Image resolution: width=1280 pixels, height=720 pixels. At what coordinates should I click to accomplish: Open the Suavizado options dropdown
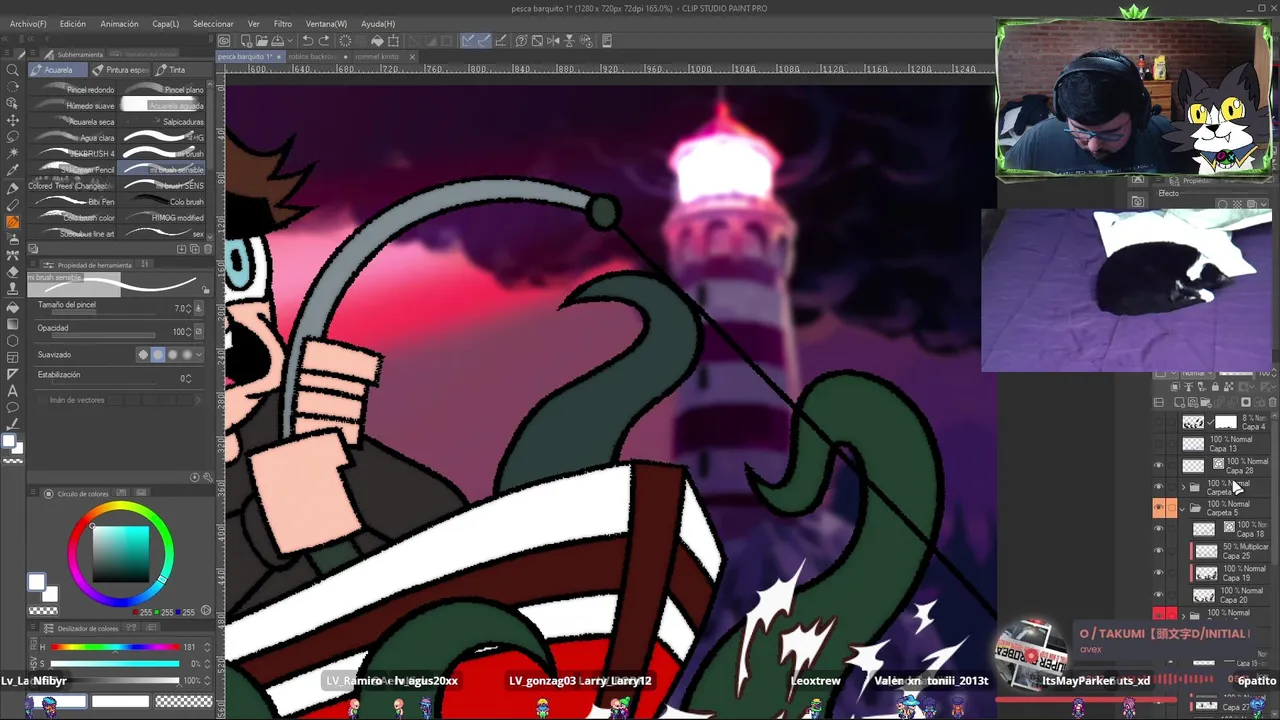click(x=199, y=355)
